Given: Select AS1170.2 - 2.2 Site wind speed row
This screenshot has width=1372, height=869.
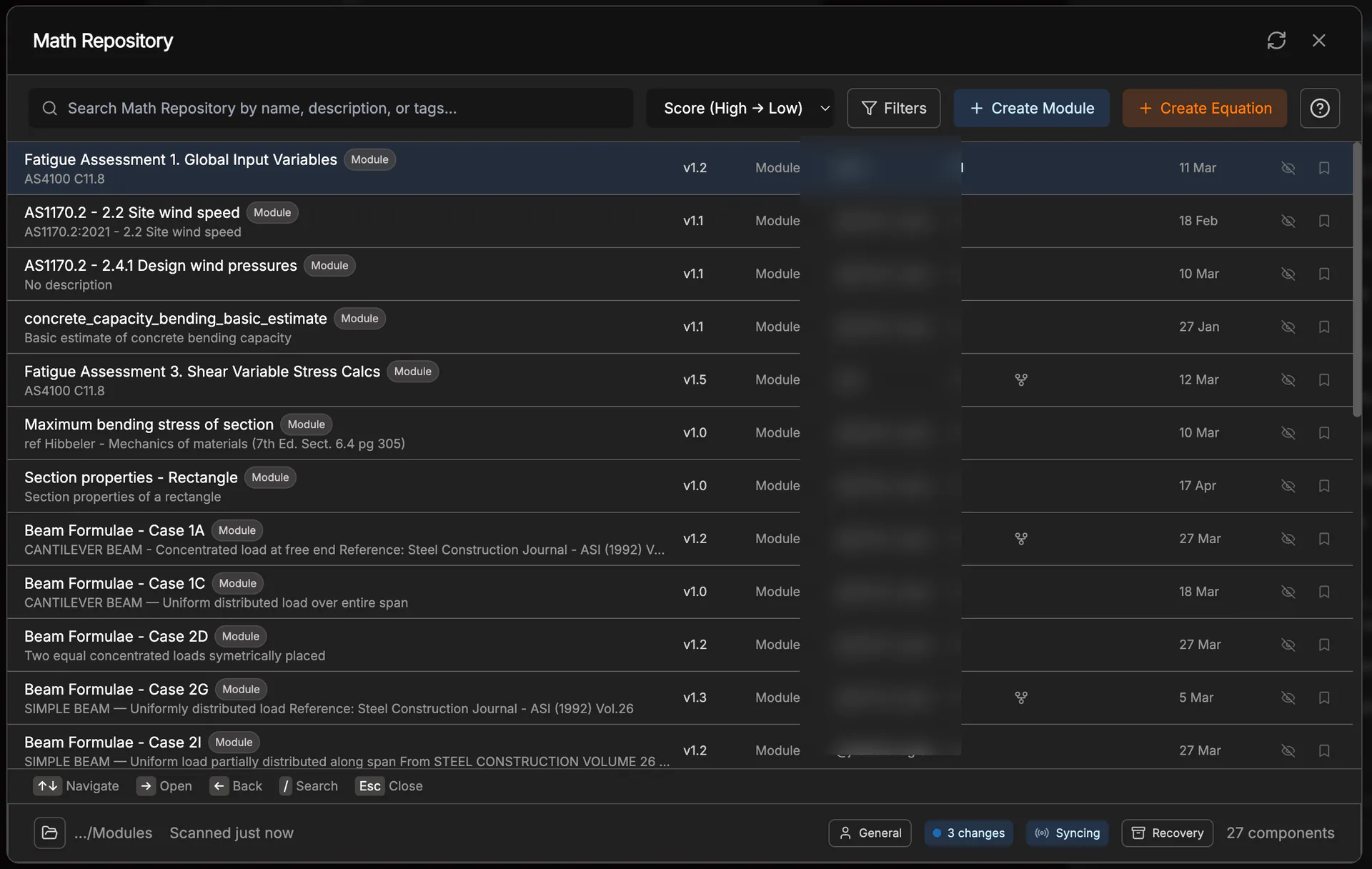Looking at the screenshot, I should pyautogui.click(x=680, y=221).
